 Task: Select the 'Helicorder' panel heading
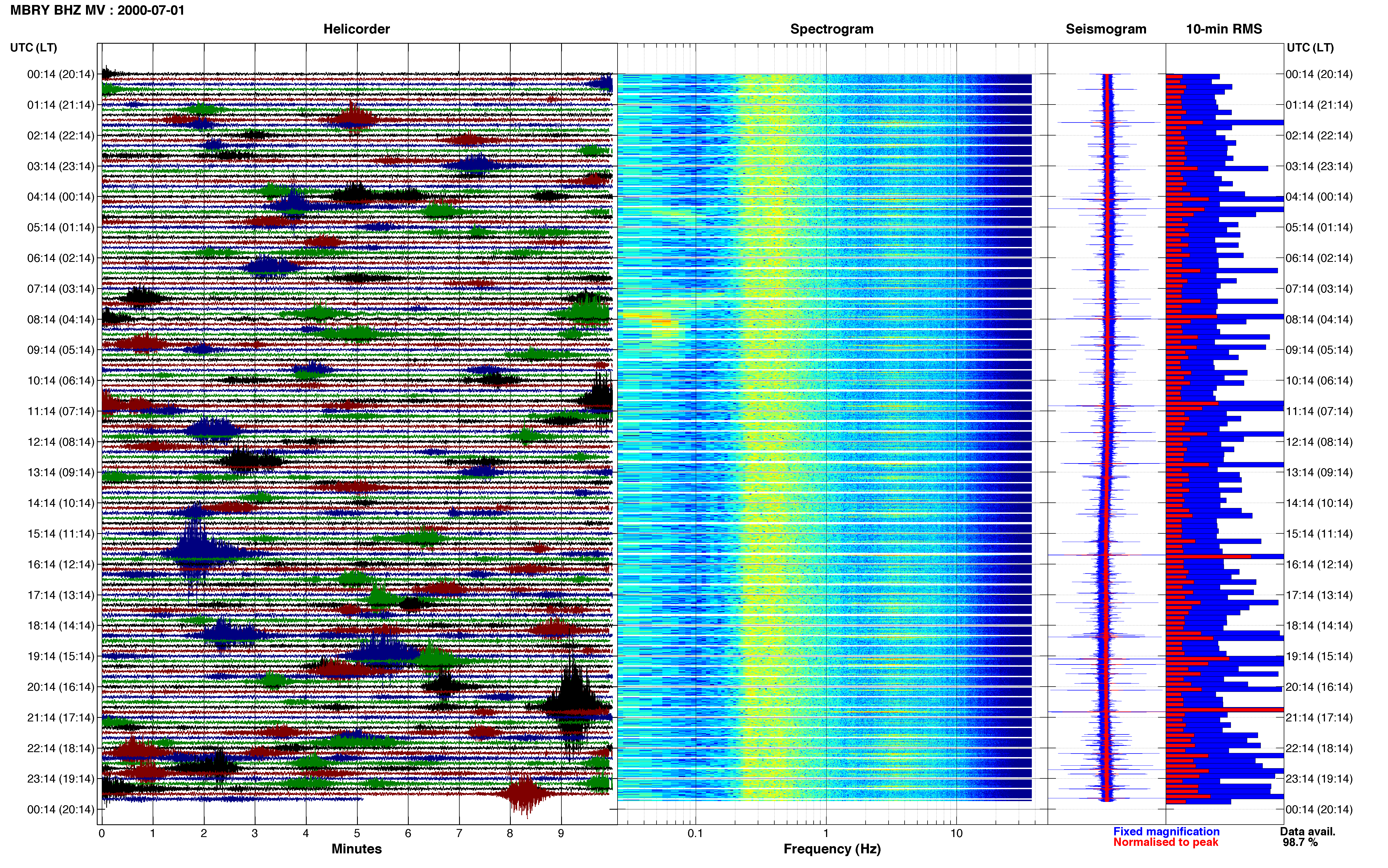(x=356, y=29)
